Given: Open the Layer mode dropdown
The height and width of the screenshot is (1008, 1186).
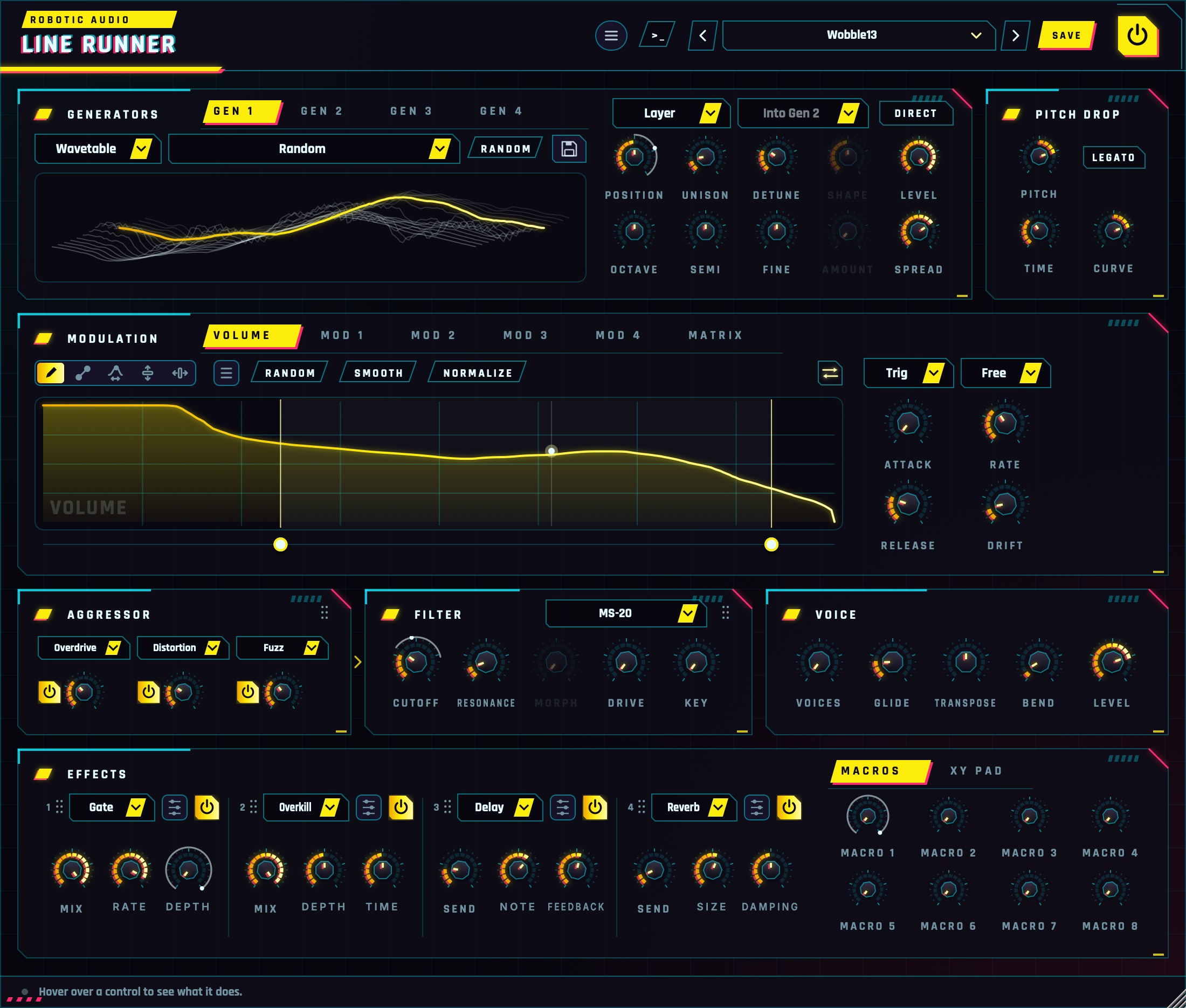Looking at the screenshot, I should click(671, 113).
